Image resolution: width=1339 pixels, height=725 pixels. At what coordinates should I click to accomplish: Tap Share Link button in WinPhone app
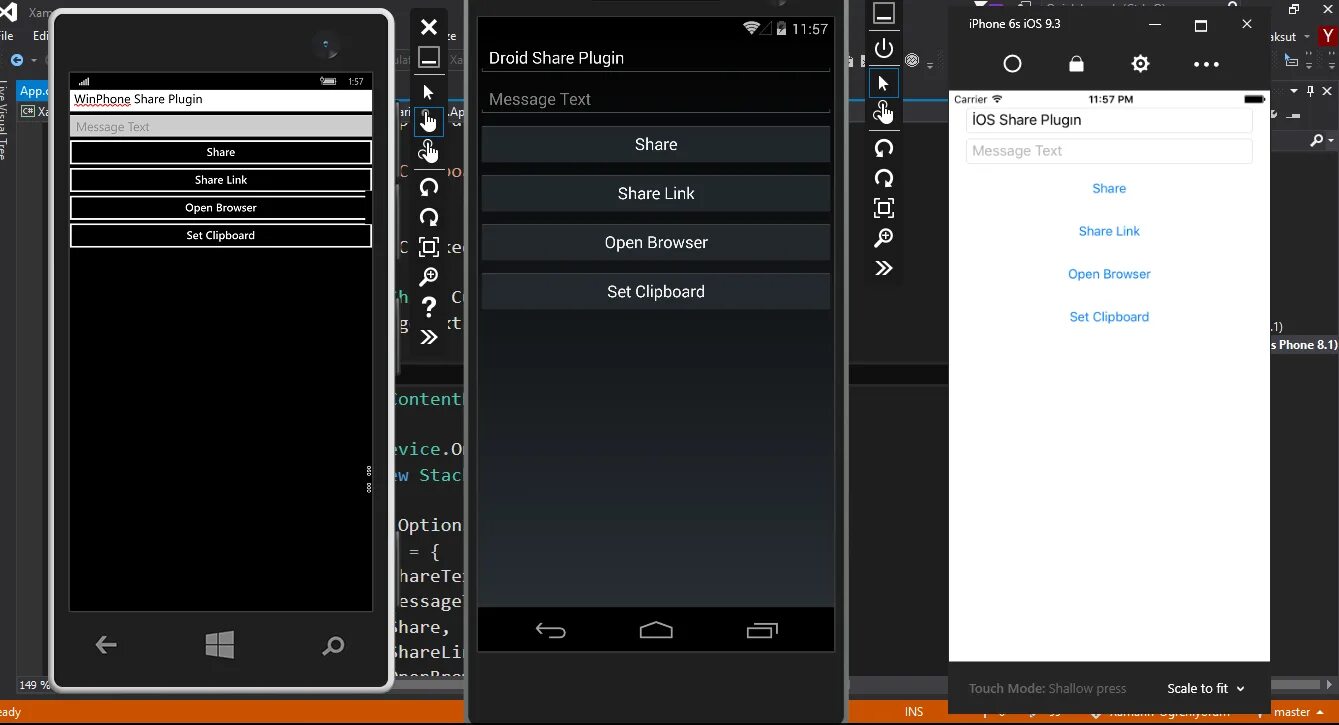pyautogui.click(x=221, y=180)
